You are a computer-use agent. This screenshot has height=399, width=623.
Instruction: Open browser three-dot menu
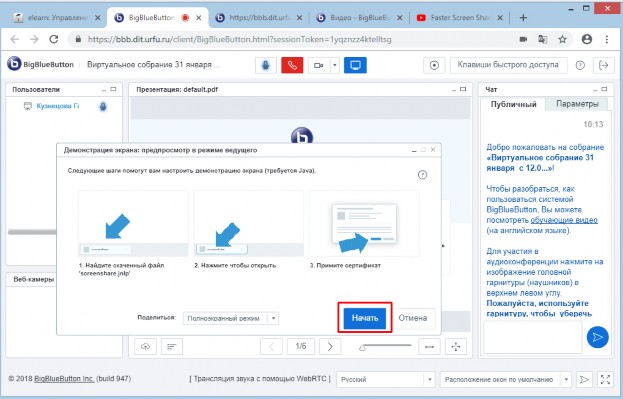[606, 39]
